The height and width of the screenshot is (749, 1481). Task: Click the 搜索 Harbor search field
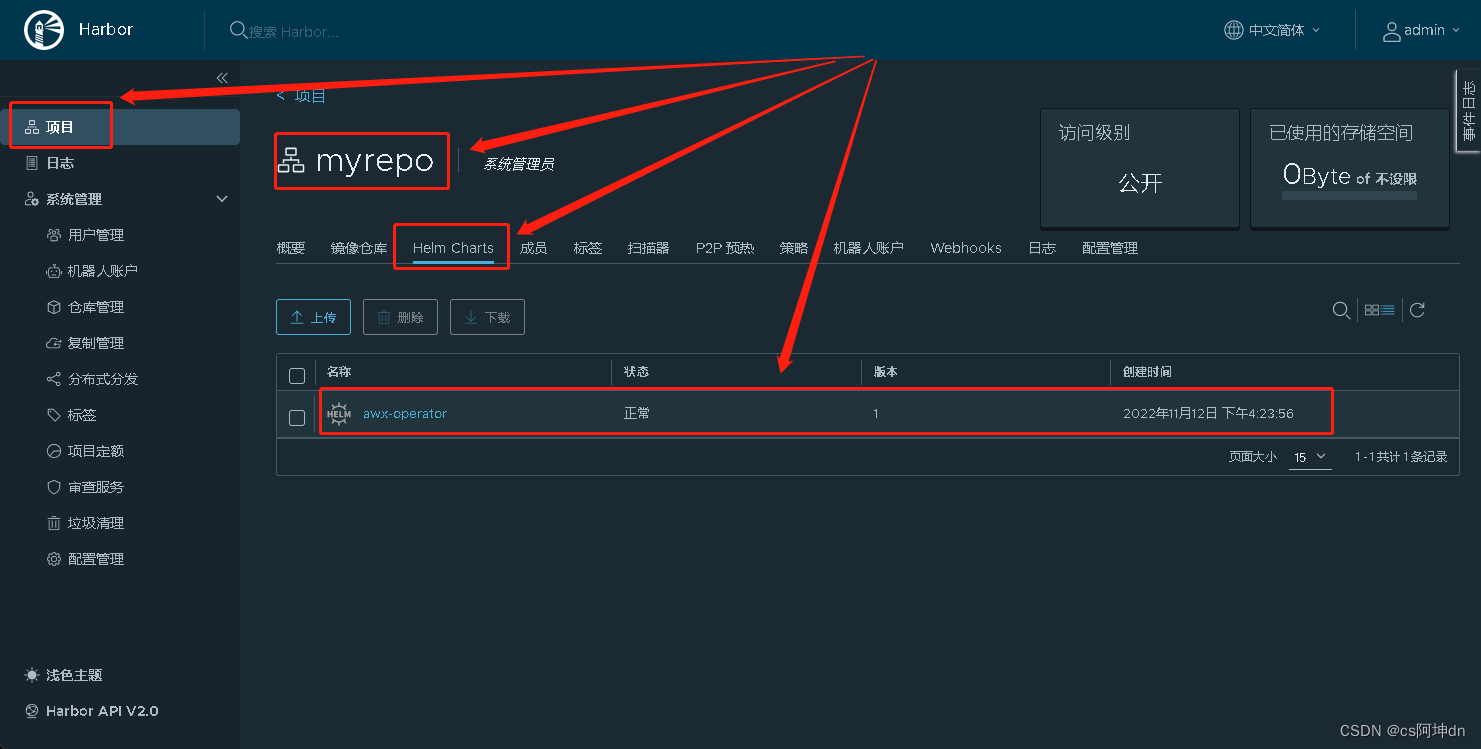pyautogui.click(x=294, y=32)
